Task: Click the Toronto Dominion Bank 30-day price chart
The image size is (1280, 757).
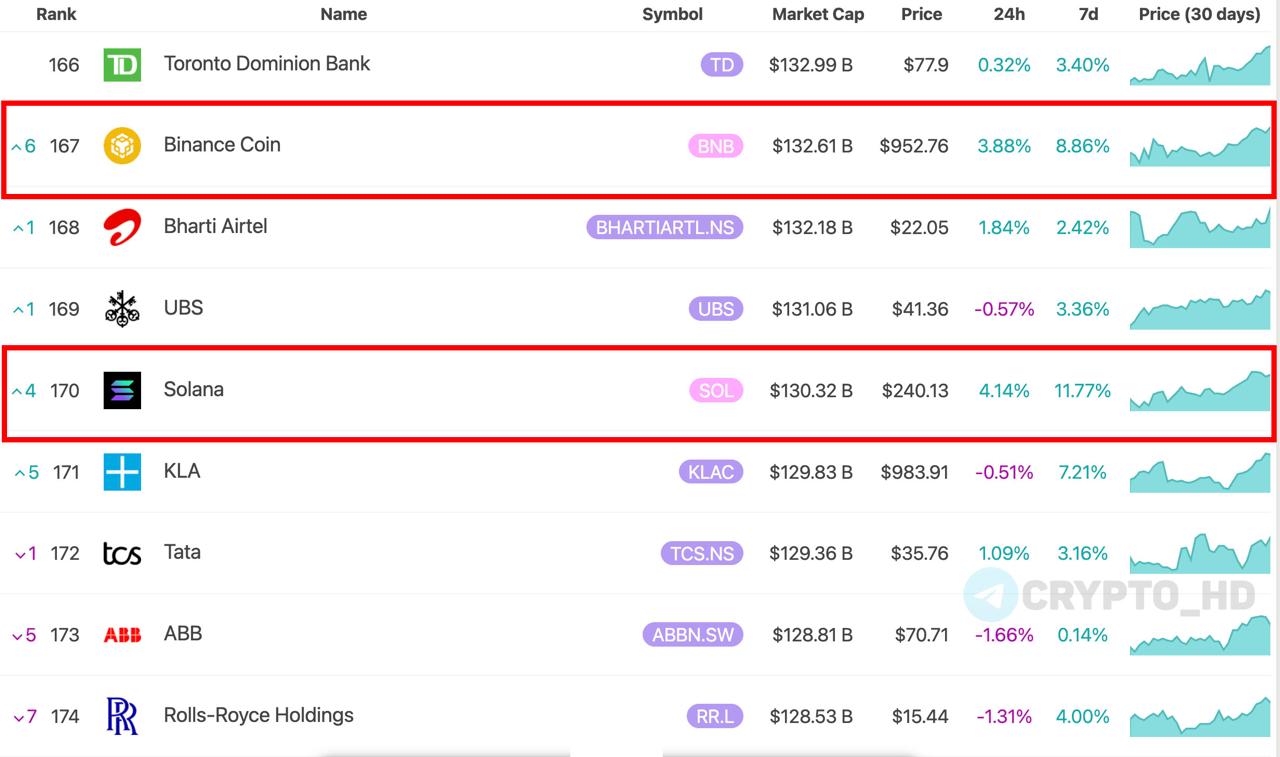Action: pyautogui.click(x=1200, y=65)
